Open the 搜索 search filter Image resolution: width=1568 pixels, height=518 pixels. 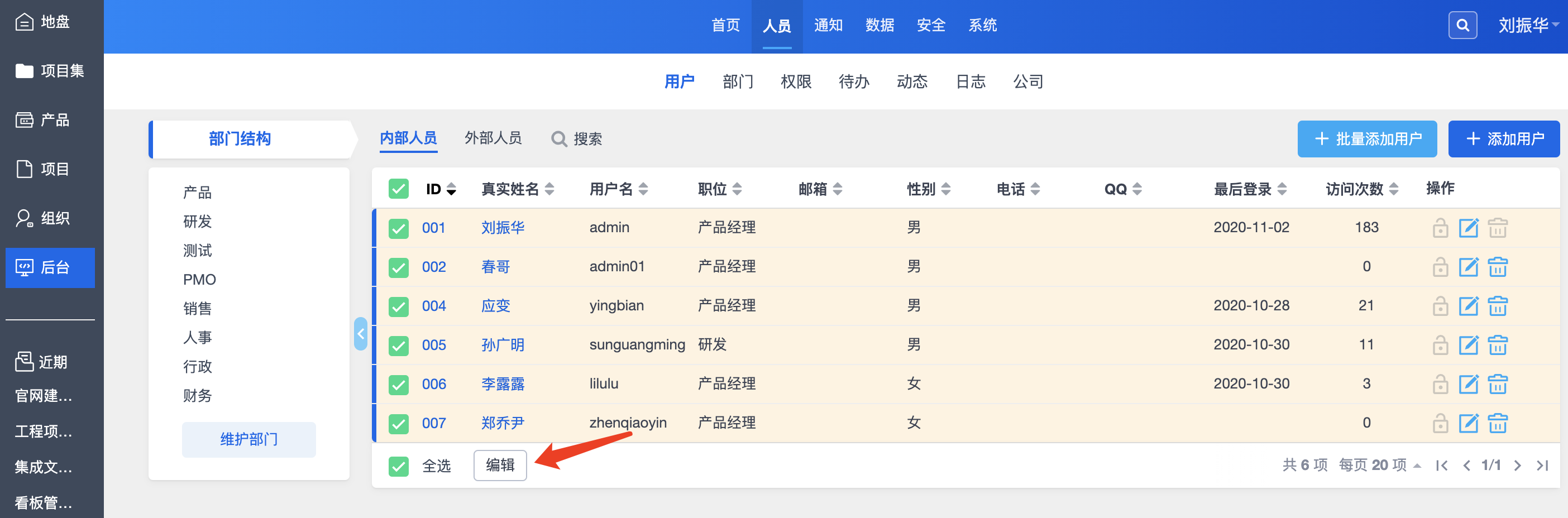(576, 139)
